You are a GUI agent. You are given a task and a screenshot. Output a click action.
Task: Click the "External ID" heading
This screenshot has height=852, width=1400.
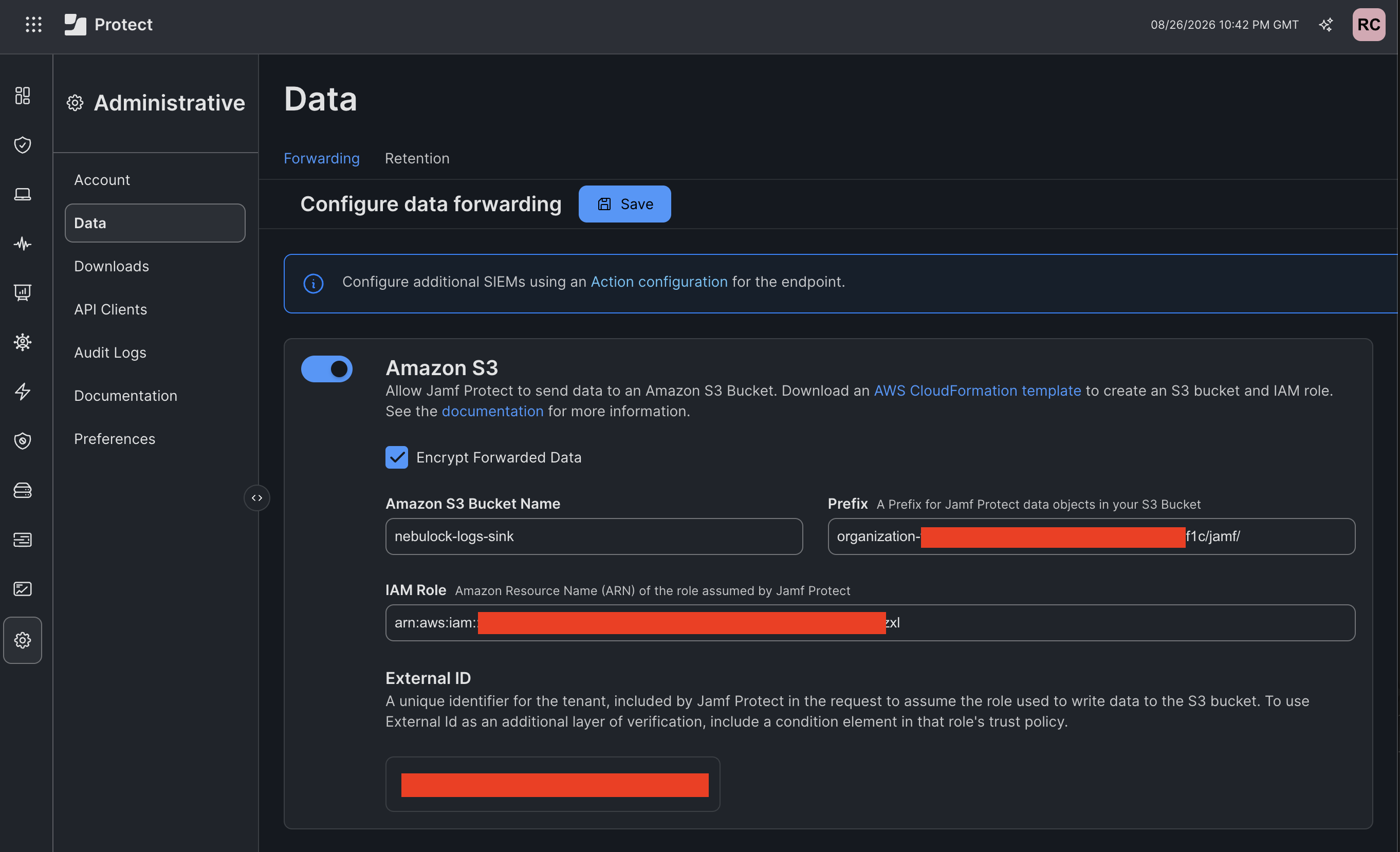coord(428,678)
